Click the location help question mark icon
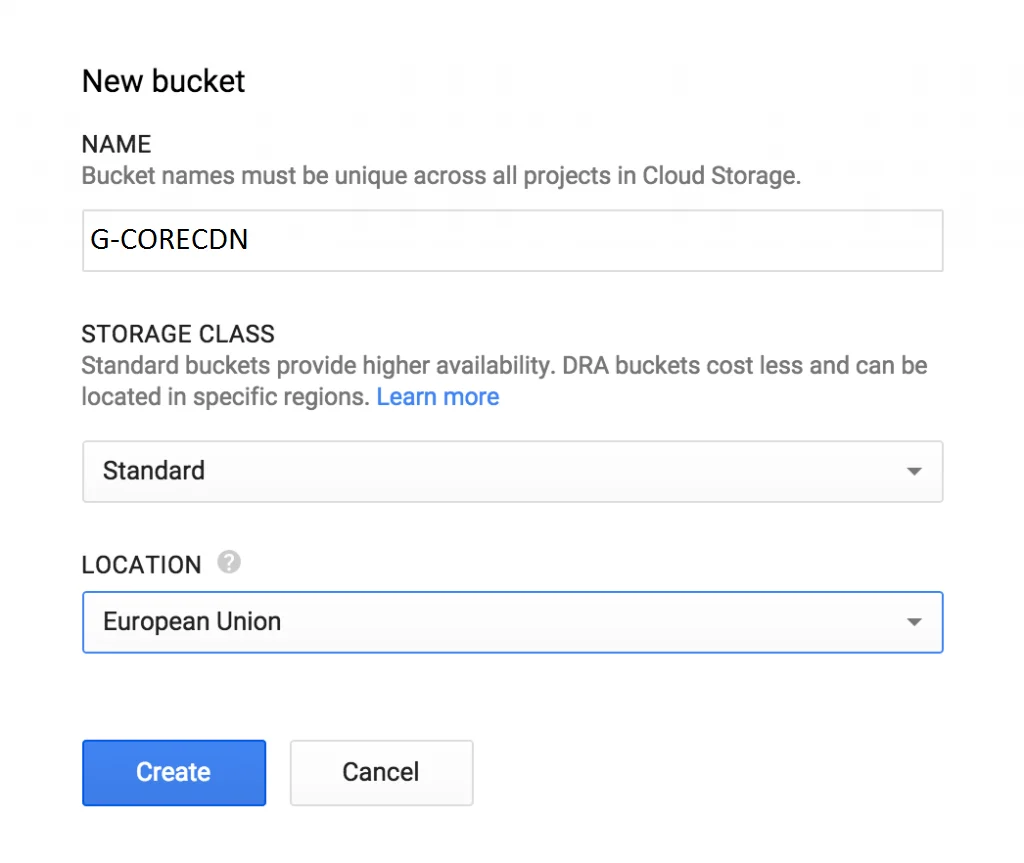 [x=229, y=562]
